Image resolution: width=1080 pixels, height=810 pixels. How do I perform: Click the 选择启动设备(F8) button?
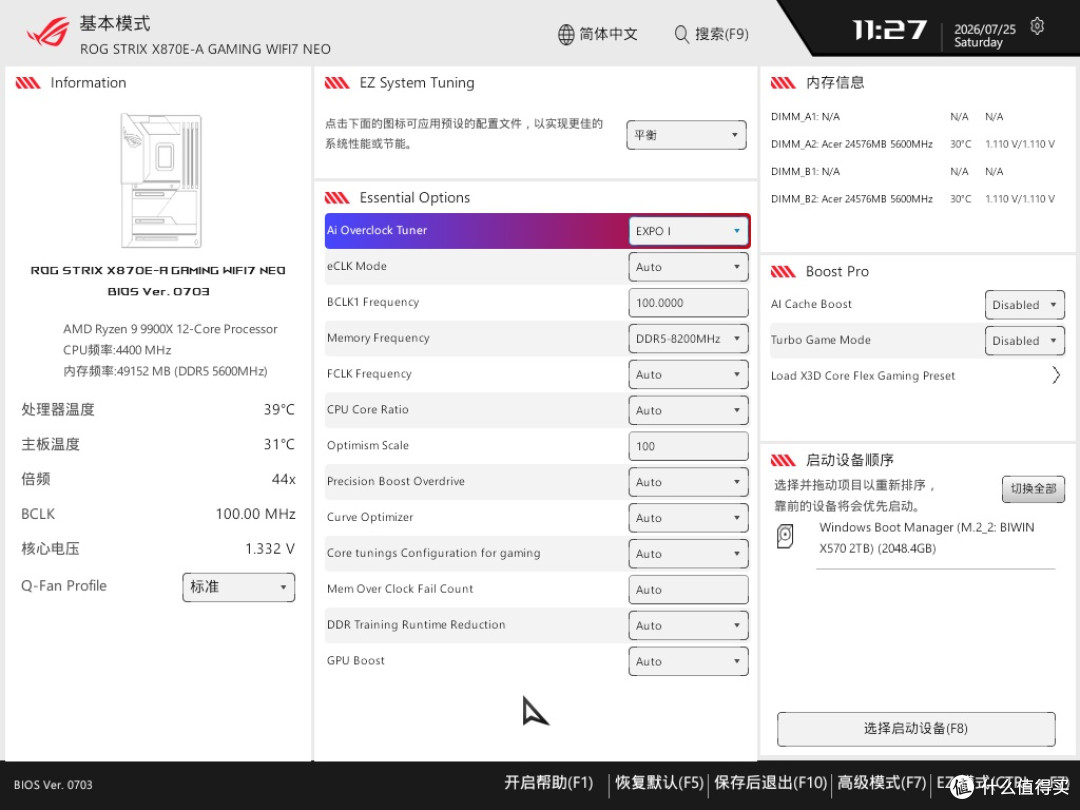click(x=916, y=729)
